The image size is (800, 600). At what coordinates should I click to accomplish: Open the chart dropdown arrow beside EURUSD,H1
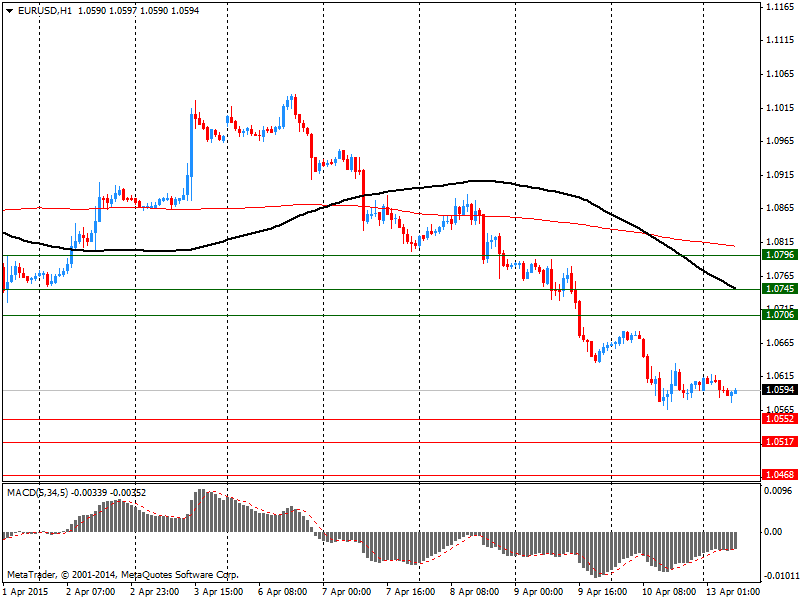click(x=9, y=11)
